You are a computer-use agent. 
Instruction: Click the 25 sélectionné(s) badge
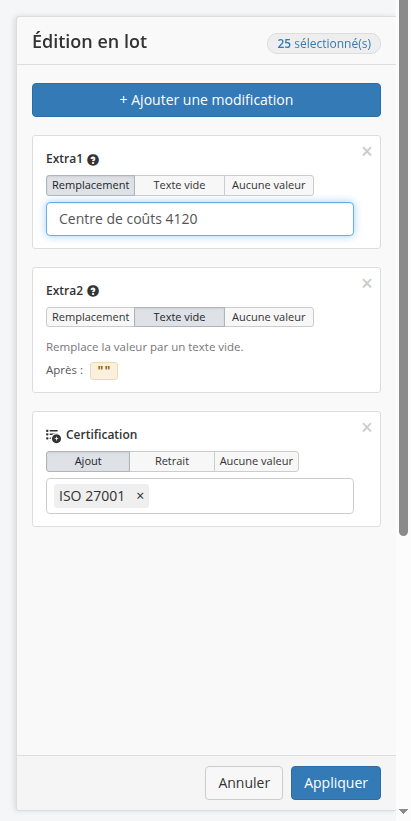(324, 43)
